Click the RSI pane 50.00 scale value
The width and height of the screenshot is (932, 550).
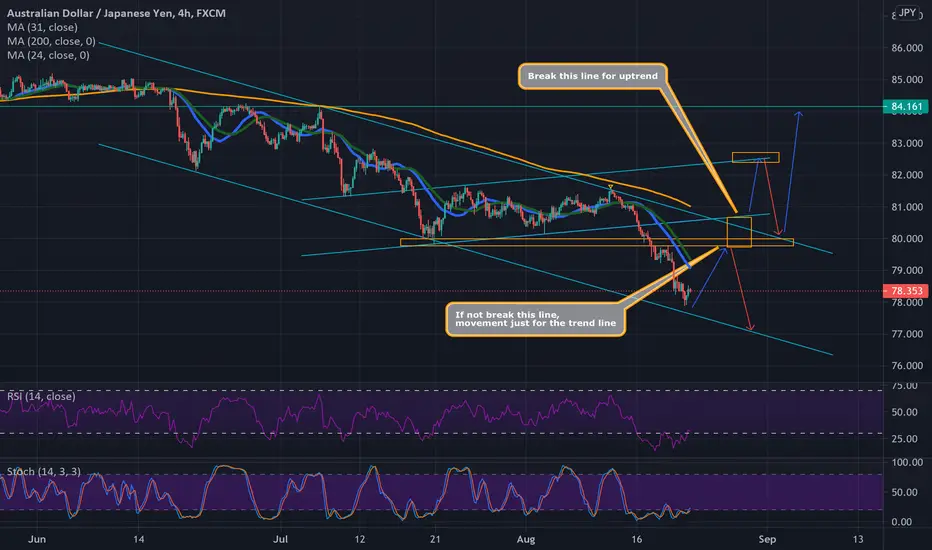pos(902,412)
